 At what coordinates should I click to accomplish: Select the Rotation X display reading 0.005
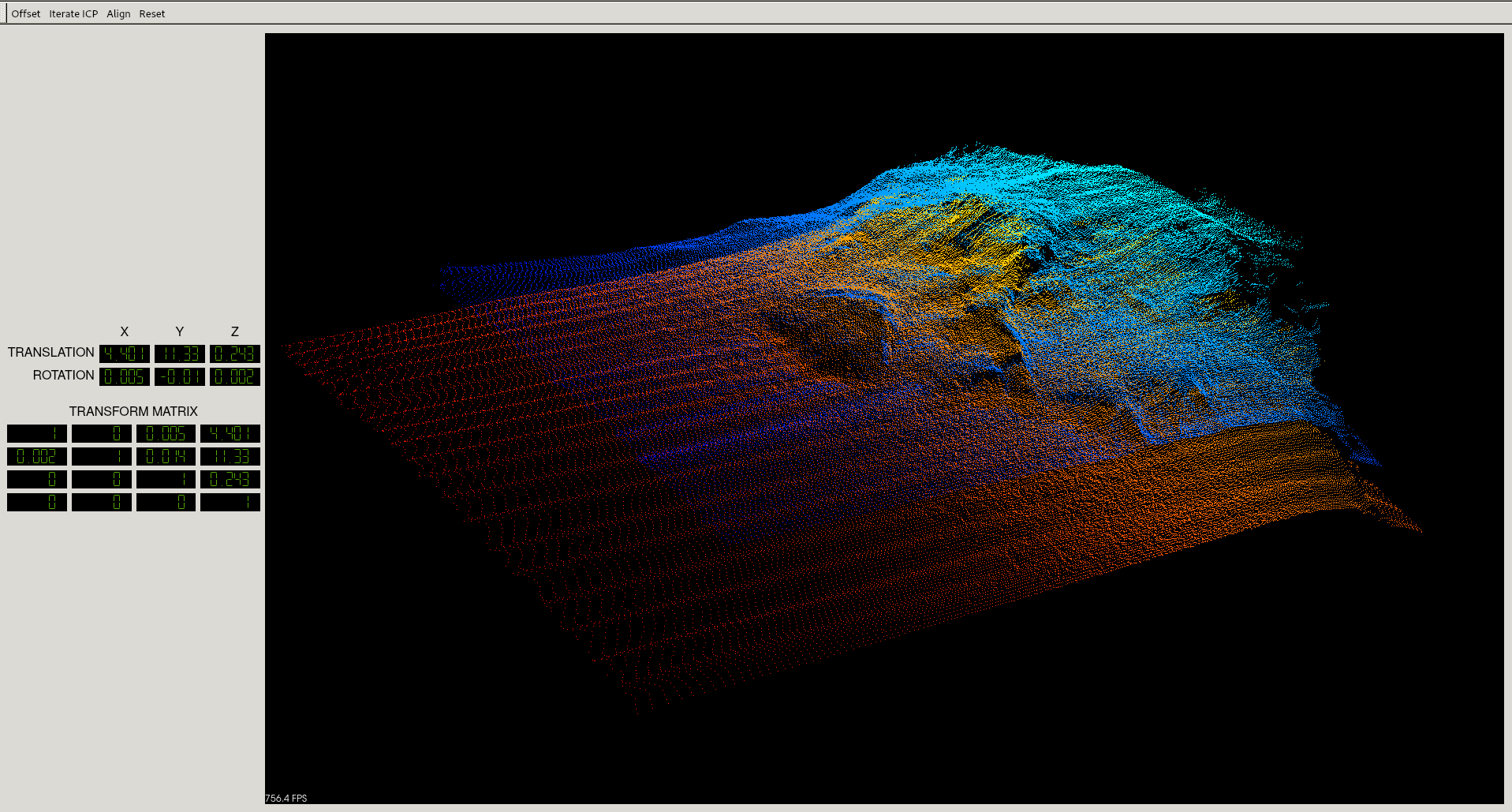click(x=125, y=376)
